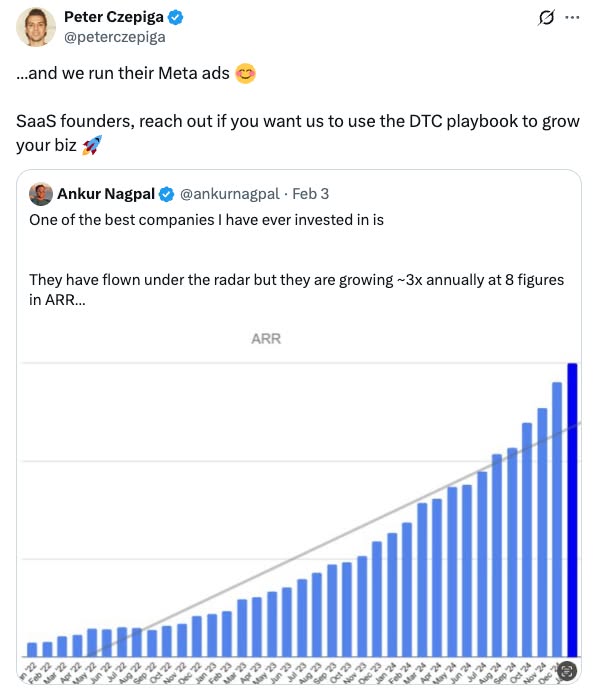Open the three-dots more options menu
Viewport: 598px width, 700px height.
tap(572, 18)
